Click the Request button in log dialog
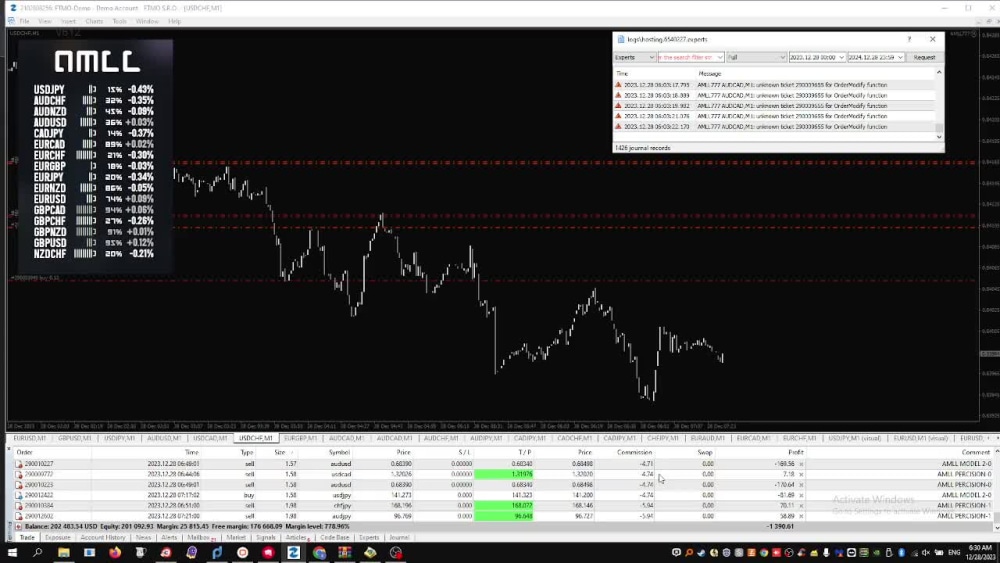This screenshot has width=1000, height=563. click(x=924, y=57)
